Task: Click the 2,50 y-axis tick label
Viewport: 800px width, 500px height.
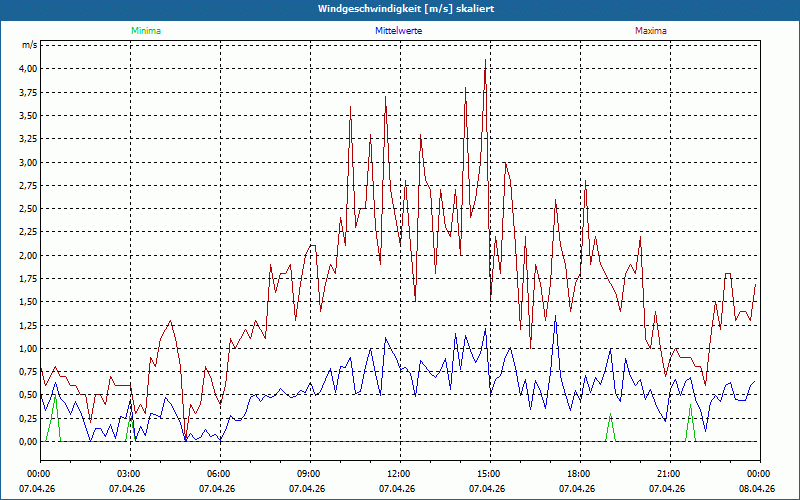Action: point(27,209)
